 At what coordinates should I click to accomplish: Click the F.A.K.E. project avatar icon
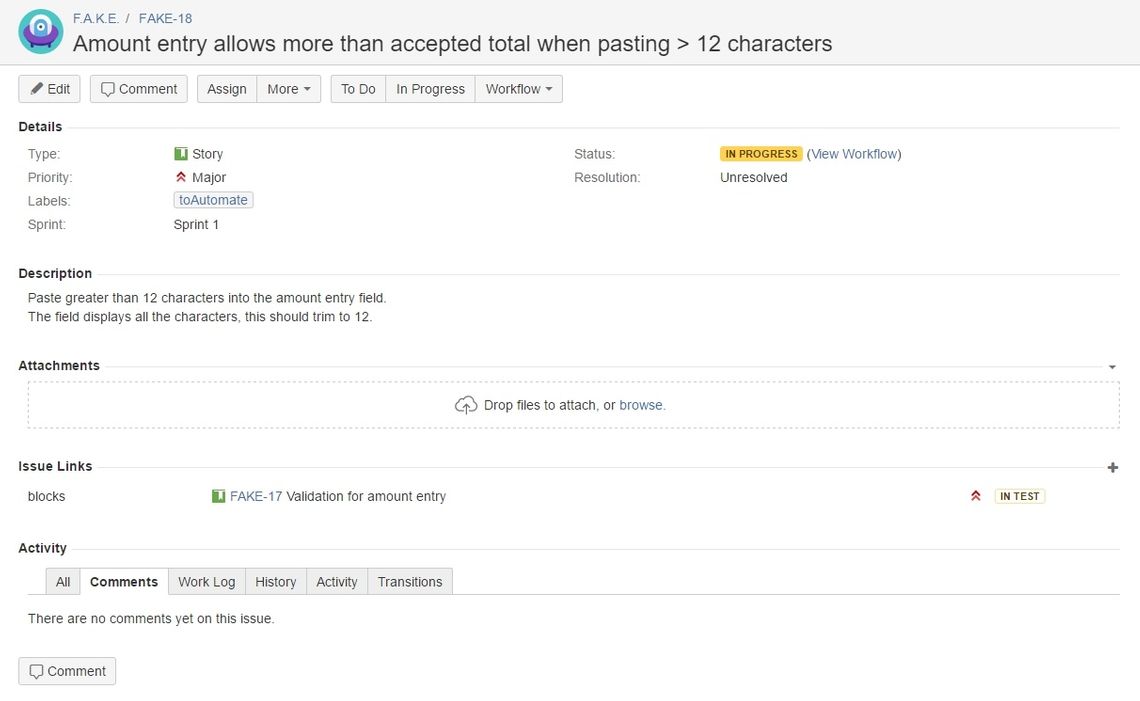(41, 31)
